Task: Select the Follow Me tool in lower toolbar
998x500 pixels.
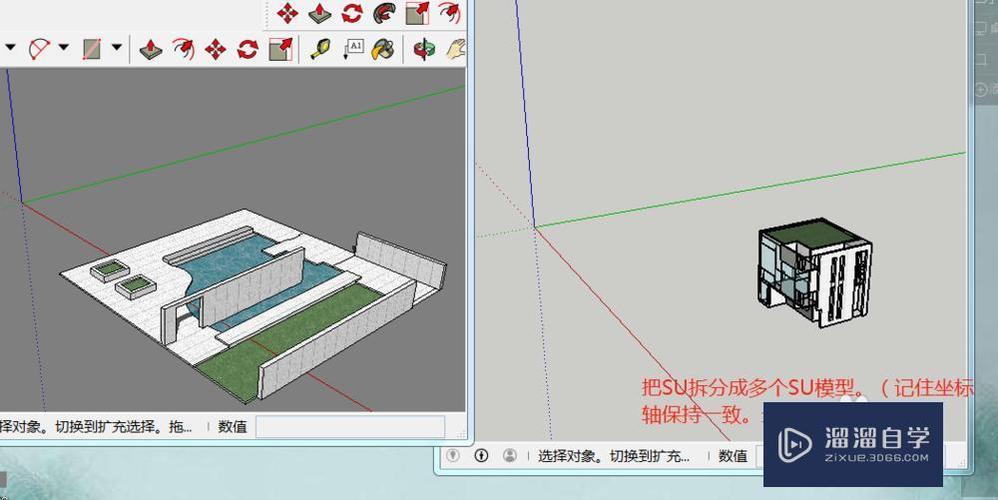Action: point(183,48)
